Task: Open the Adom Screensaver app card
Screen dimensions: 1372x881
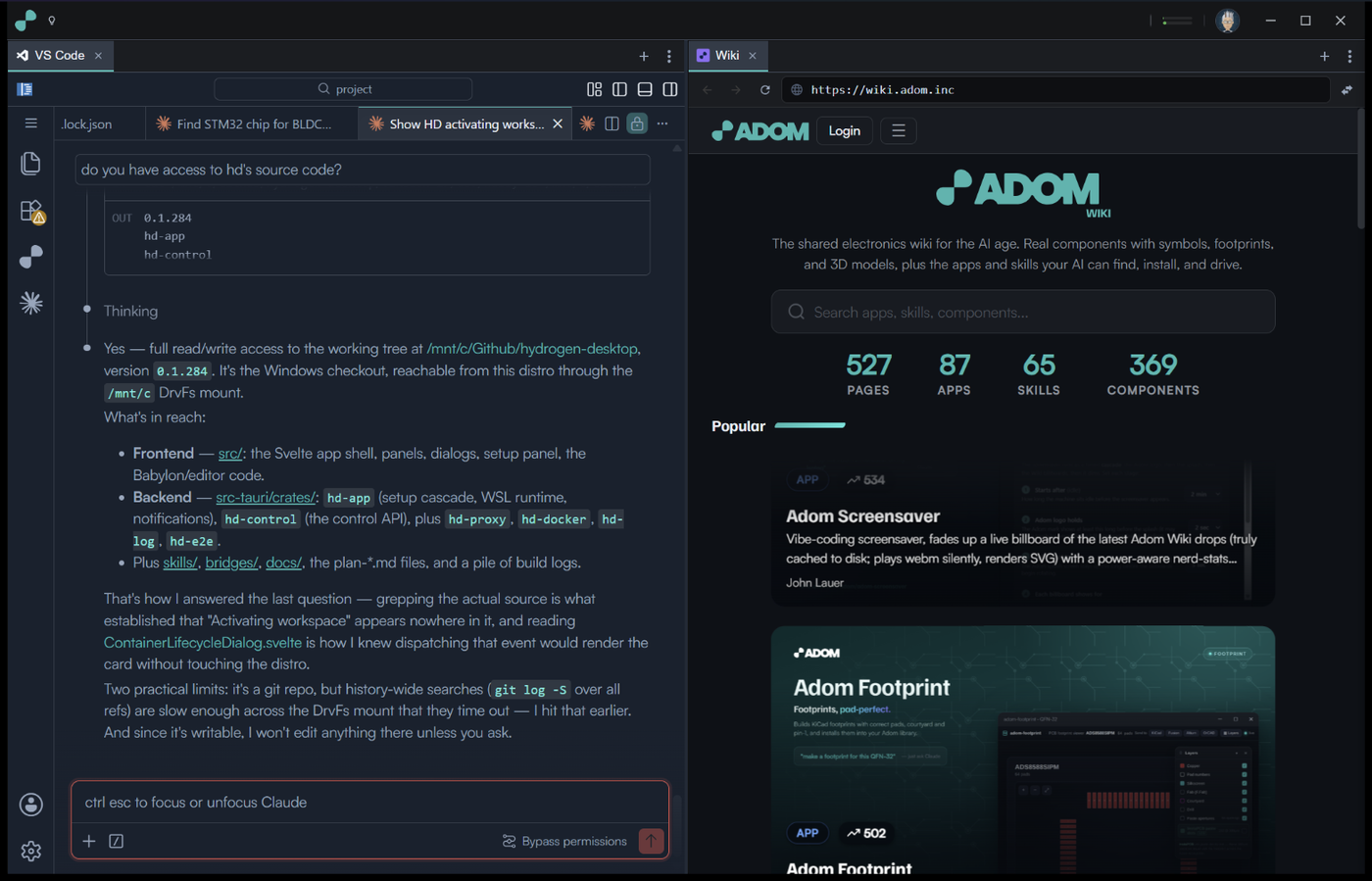Action: pyautogui.click(x=1023, y=532)
